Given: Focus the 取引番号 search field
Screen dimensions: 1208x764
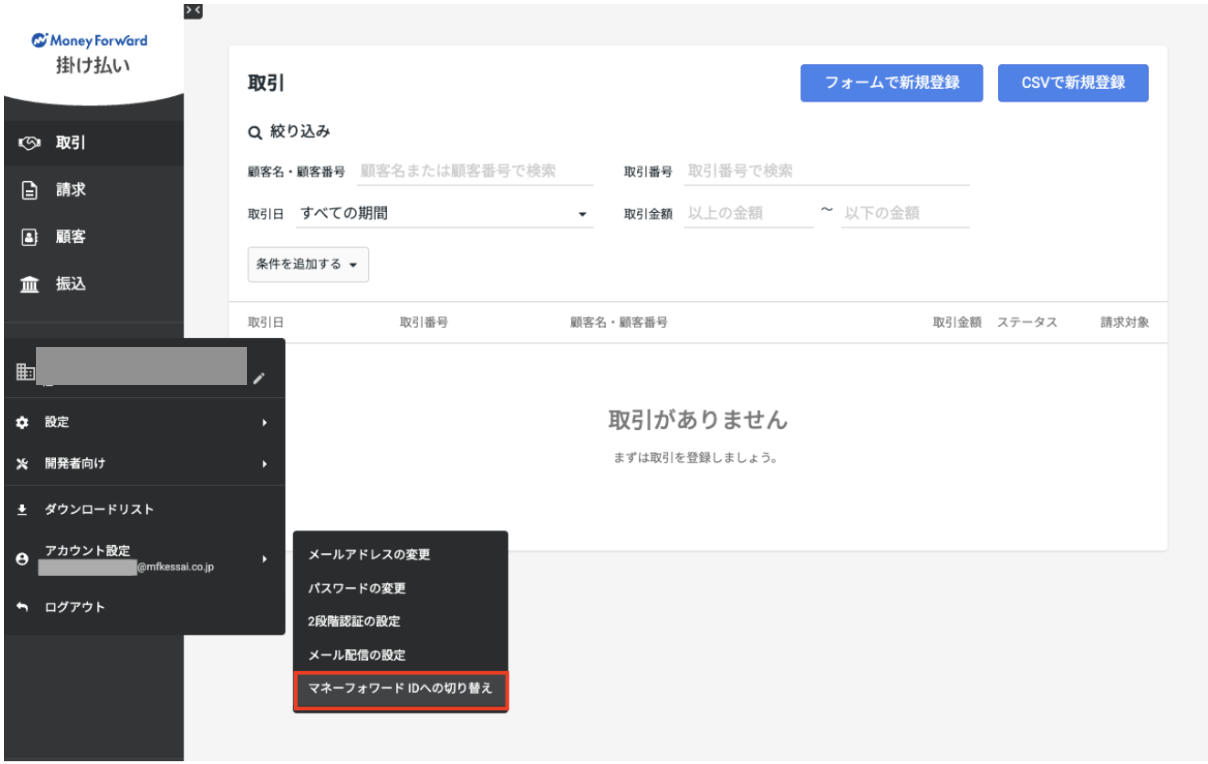Looking at the screenshot, I should (x=827, y=171).
